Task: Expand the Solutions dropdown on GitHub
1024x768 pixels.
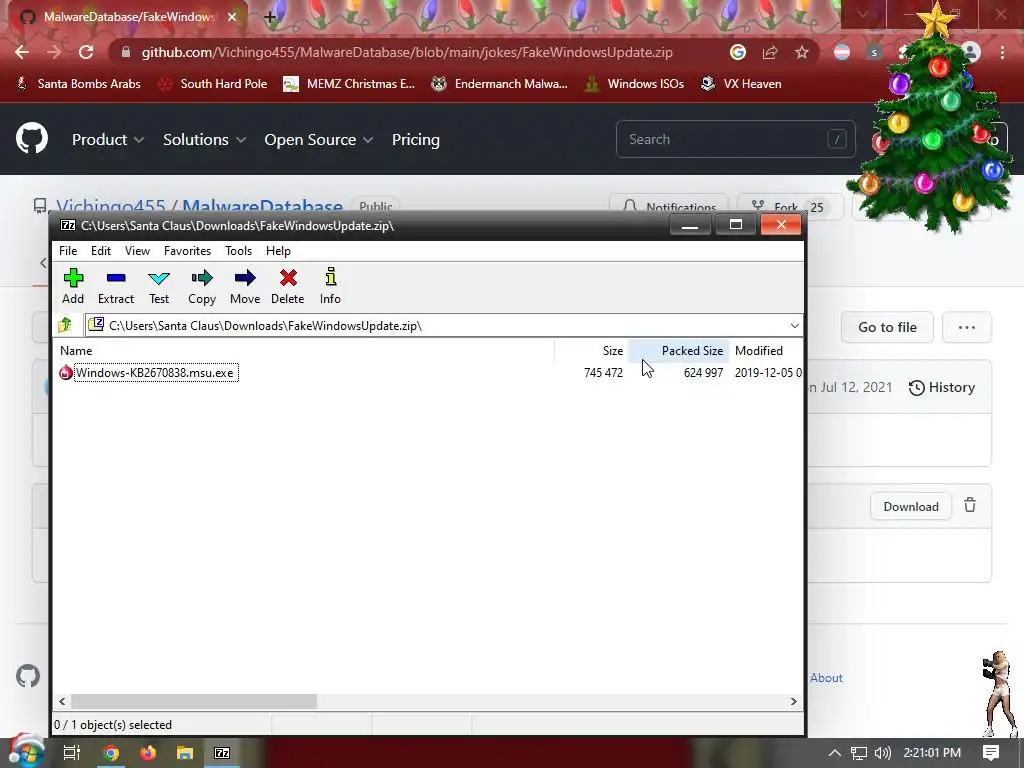Action: (x=204, y=140)
